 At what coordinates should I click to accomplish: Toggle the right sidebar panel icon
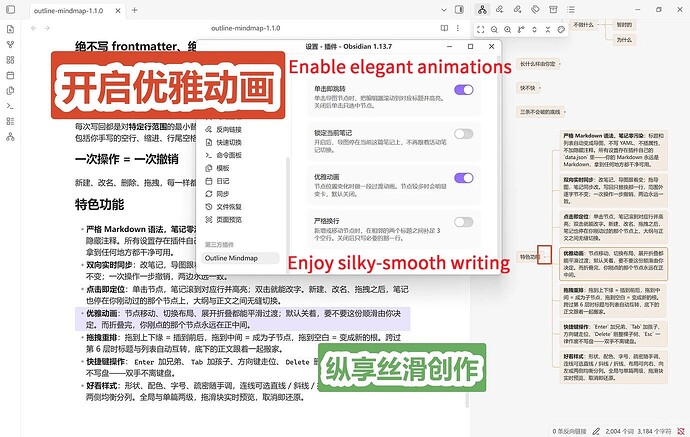[459, 10]
